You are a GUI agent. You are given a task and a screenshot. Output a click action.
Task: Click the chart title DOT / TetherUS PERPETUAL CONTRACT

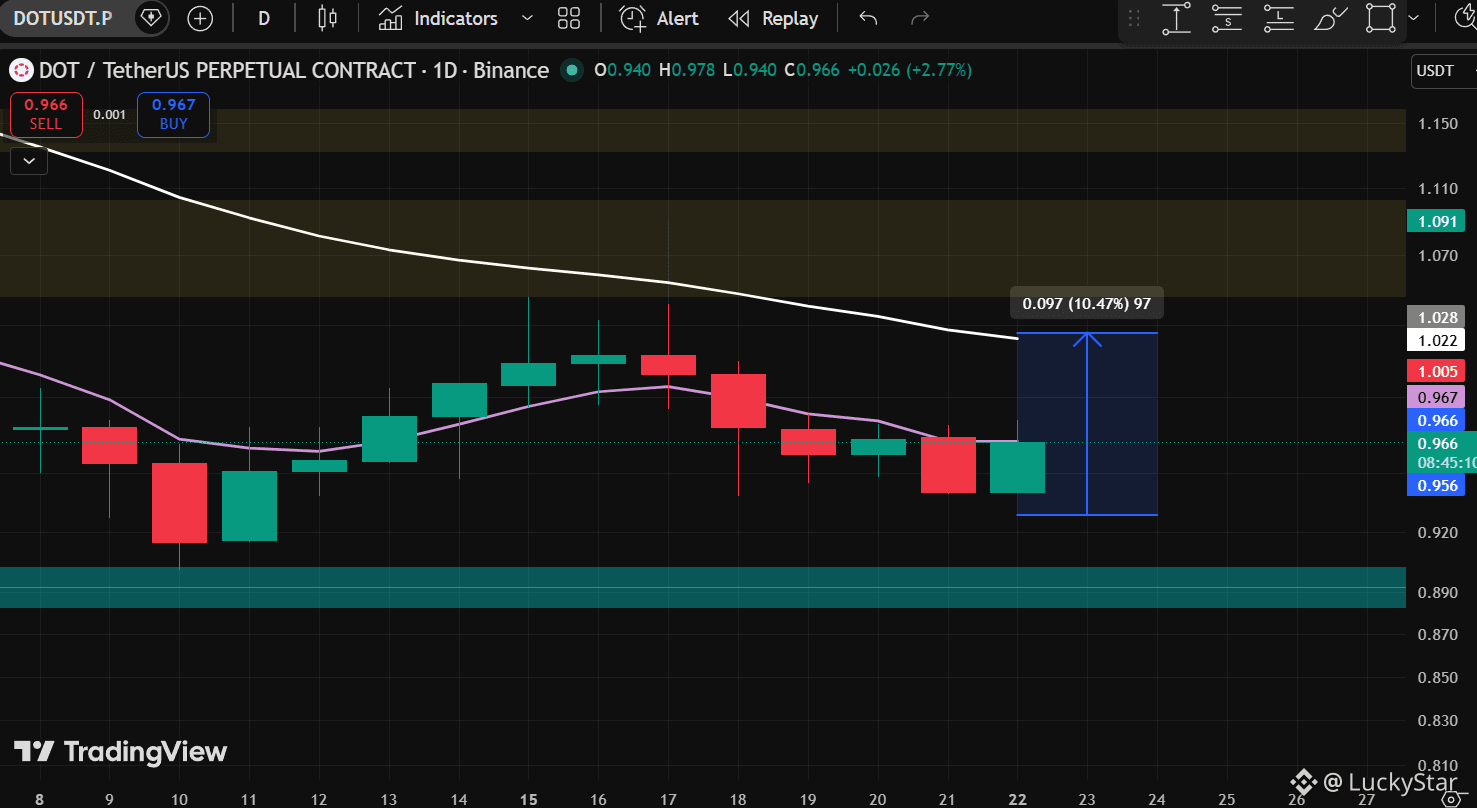[227, 70]
